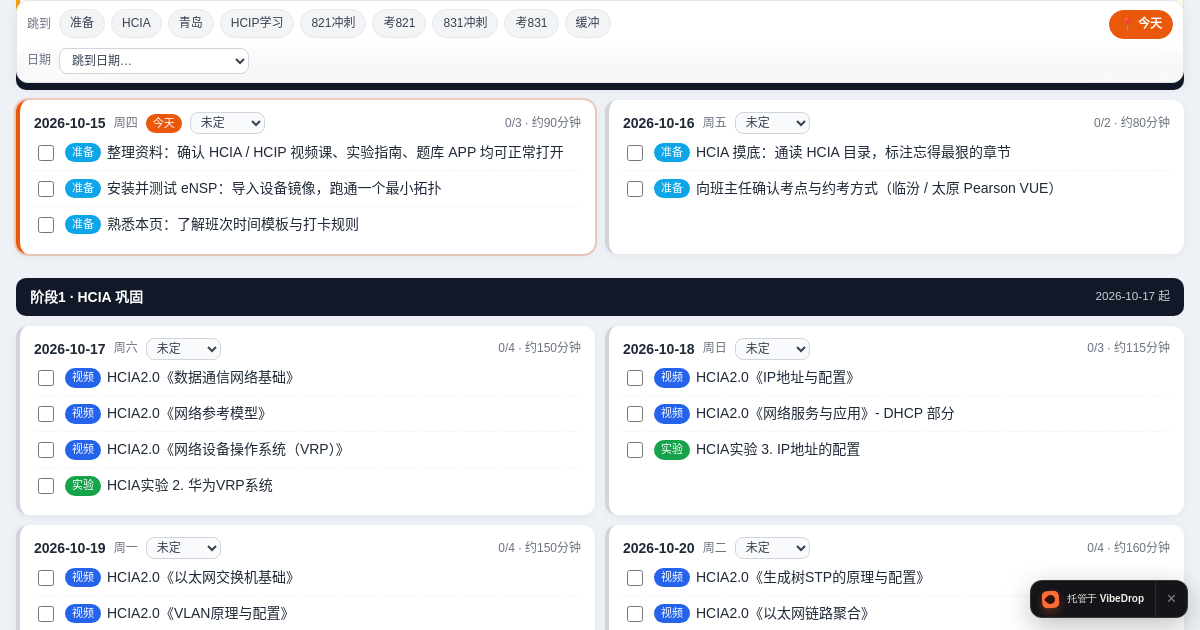Viewport: 1200px width, 630px height.
Task: Open the 跳到日期 date dropdown
Action: pos(154,61)
